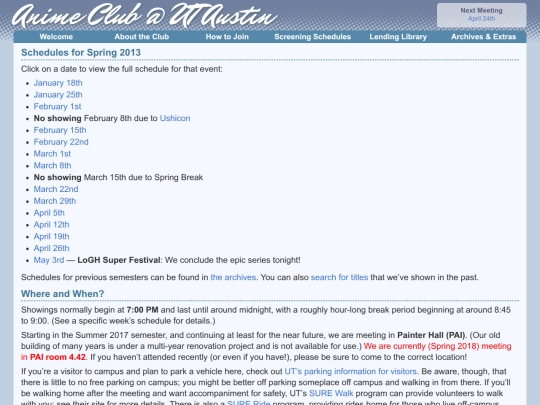The height and width of the screenshot is (405, 540).
Task: Click the Schedules for Spring 2013 heading
Action: pos(81,53)
